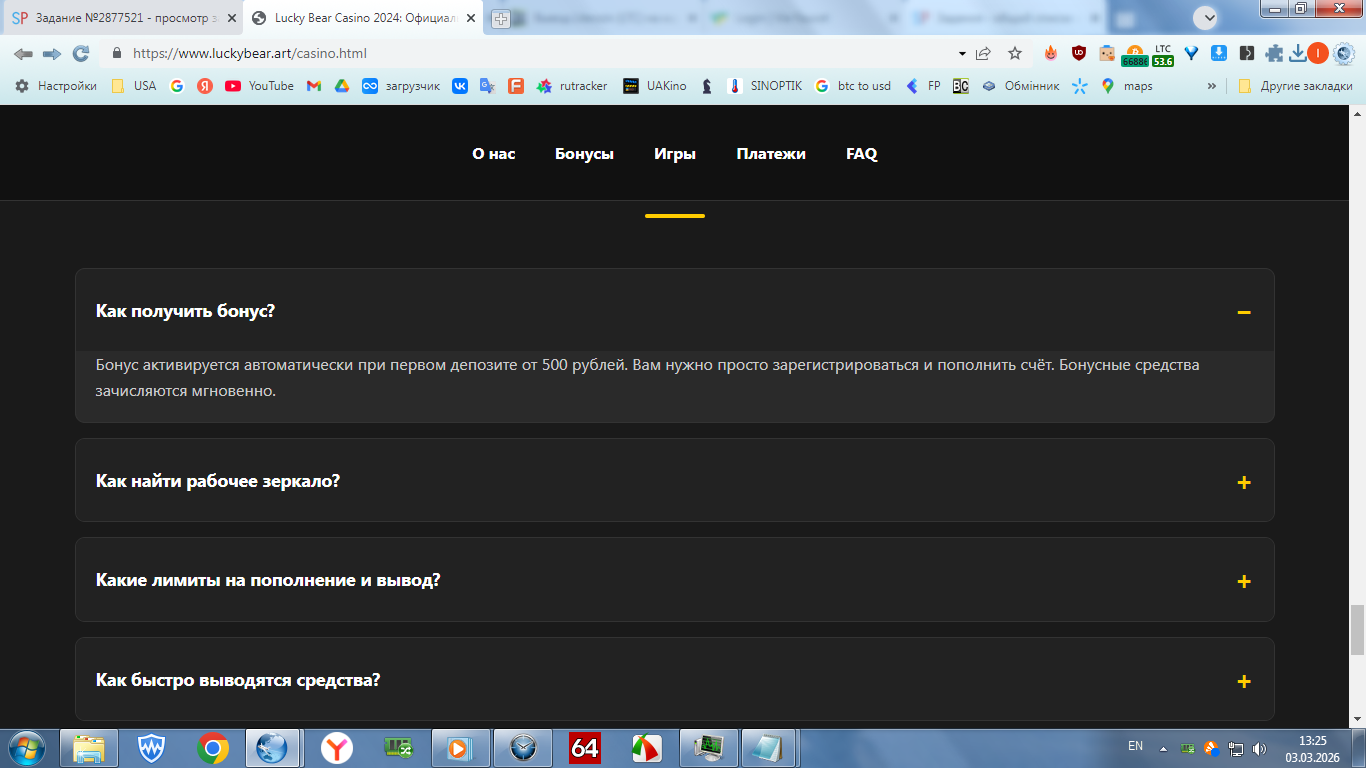Open the rutracker bookmark
This screenshot has height=768, width=1366.
coord(572,86)
